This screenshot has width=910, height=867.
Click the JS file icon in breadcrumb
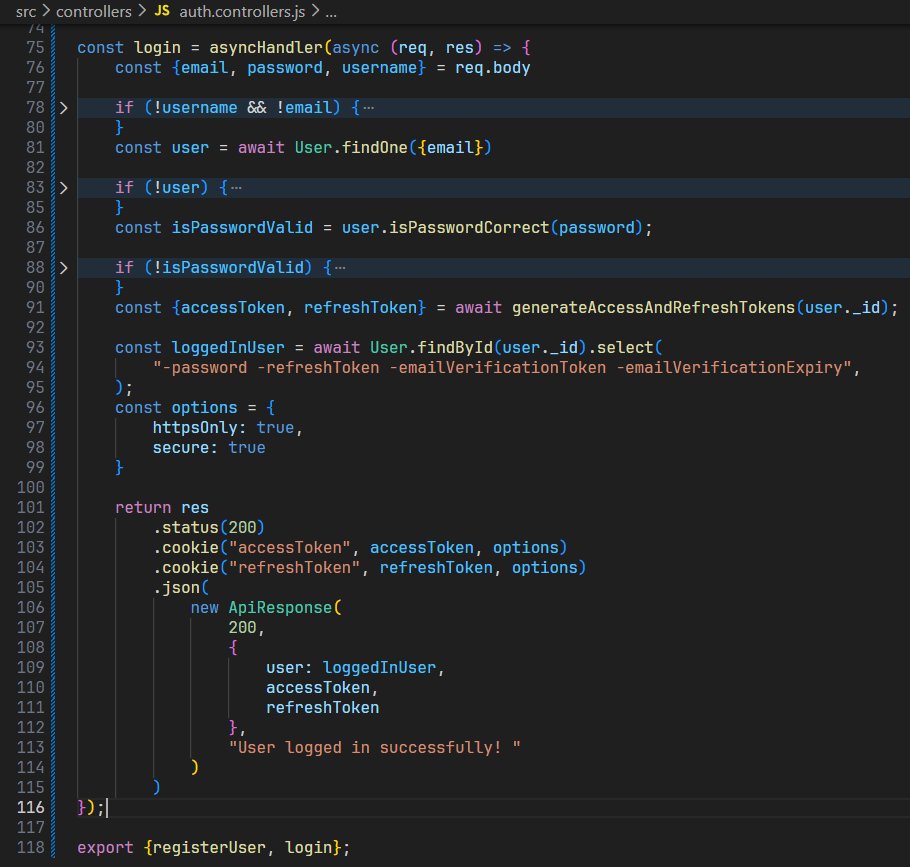point(162,11)
